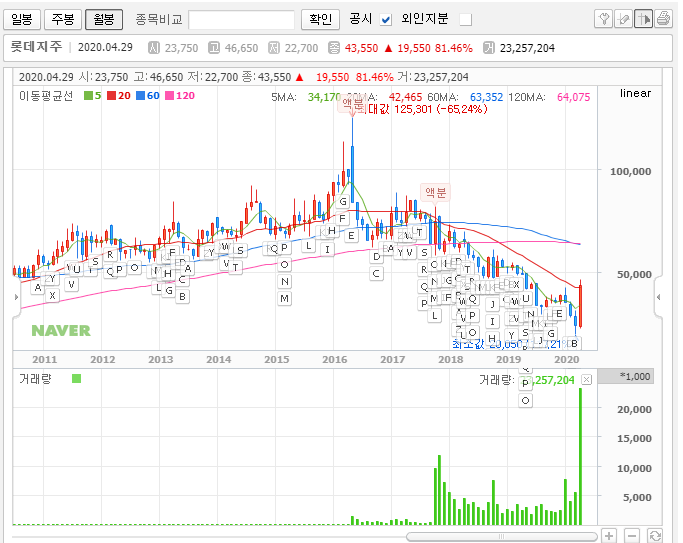The width and height of the screenshot is (683, 543).
Task: Open disclosure marker G in 2016
Action: [x=343, y=202]
